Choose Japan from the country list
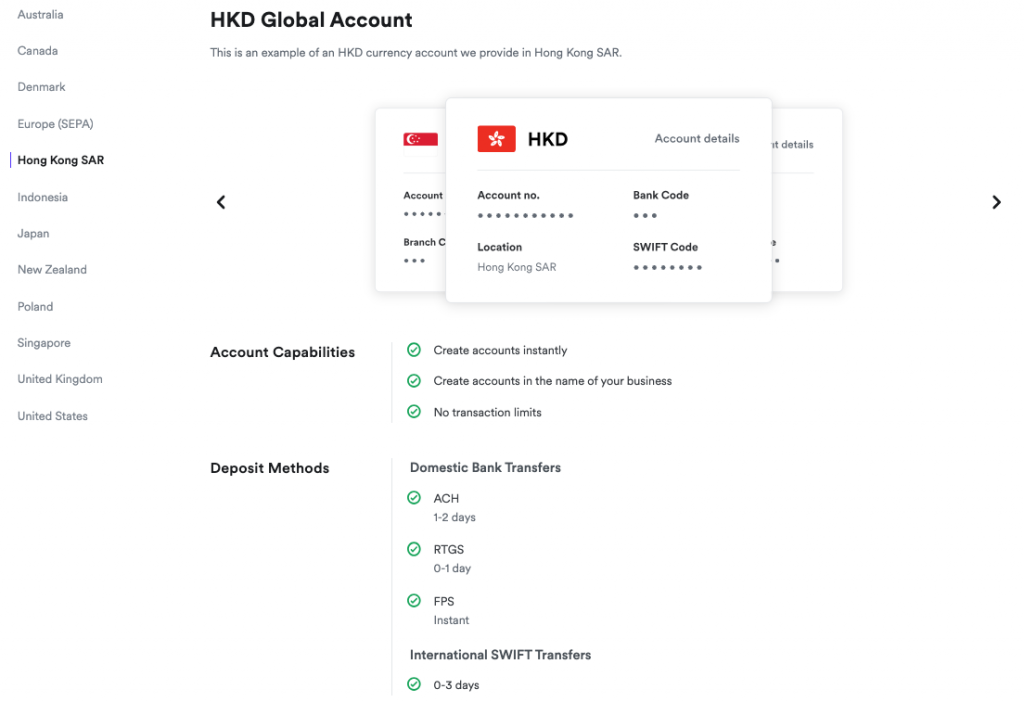1024x702 pixels. coord(33,234)
